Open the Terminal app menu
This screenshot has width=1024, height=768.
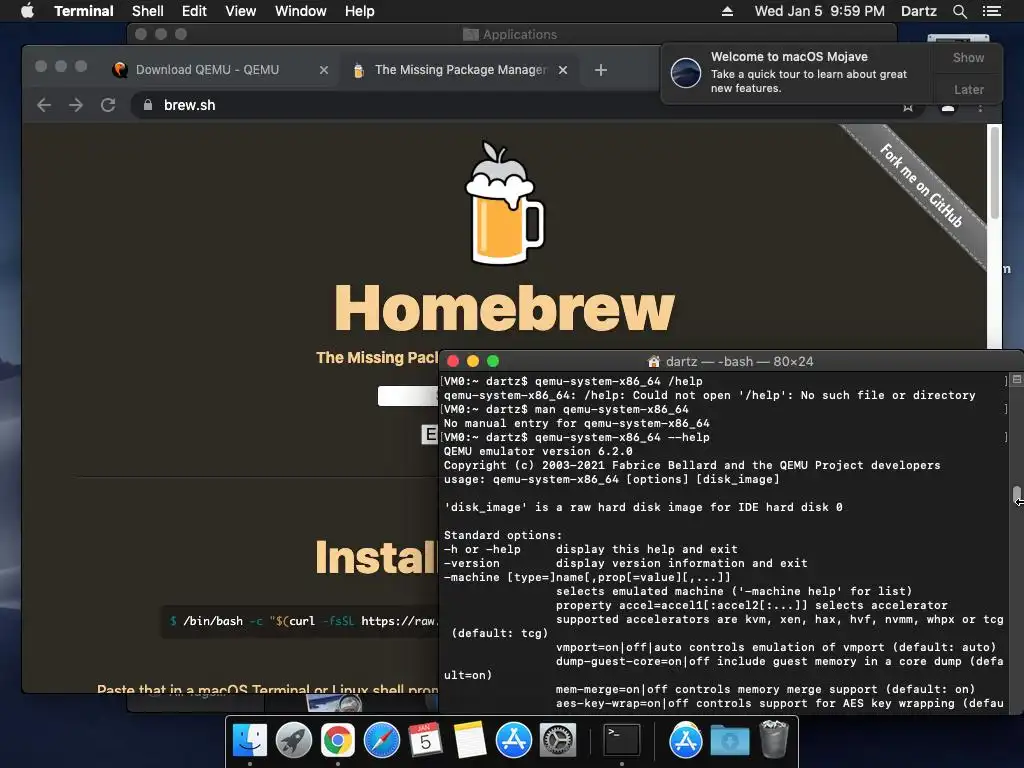(x=84, y=11)
